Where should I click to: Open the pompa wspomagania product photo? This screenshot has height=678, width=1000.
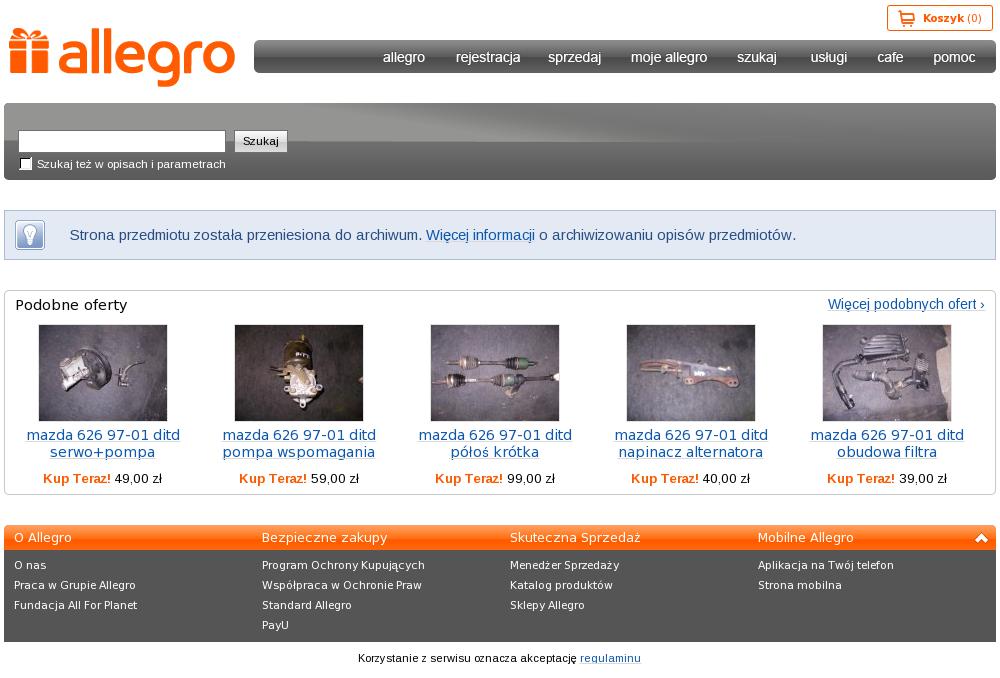click(x=298, y=372)
